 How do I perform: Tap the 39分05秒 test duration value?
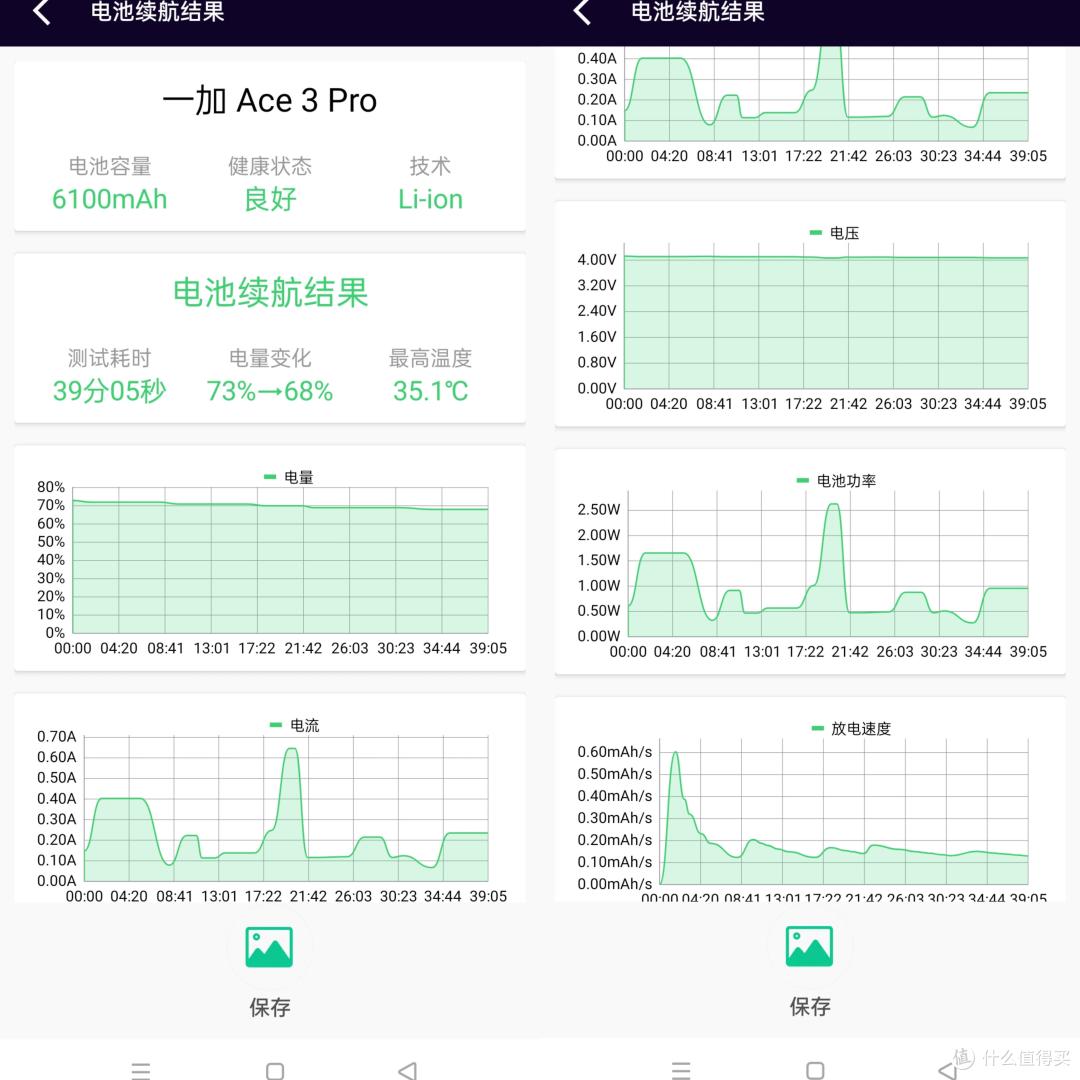click(110, 391)
